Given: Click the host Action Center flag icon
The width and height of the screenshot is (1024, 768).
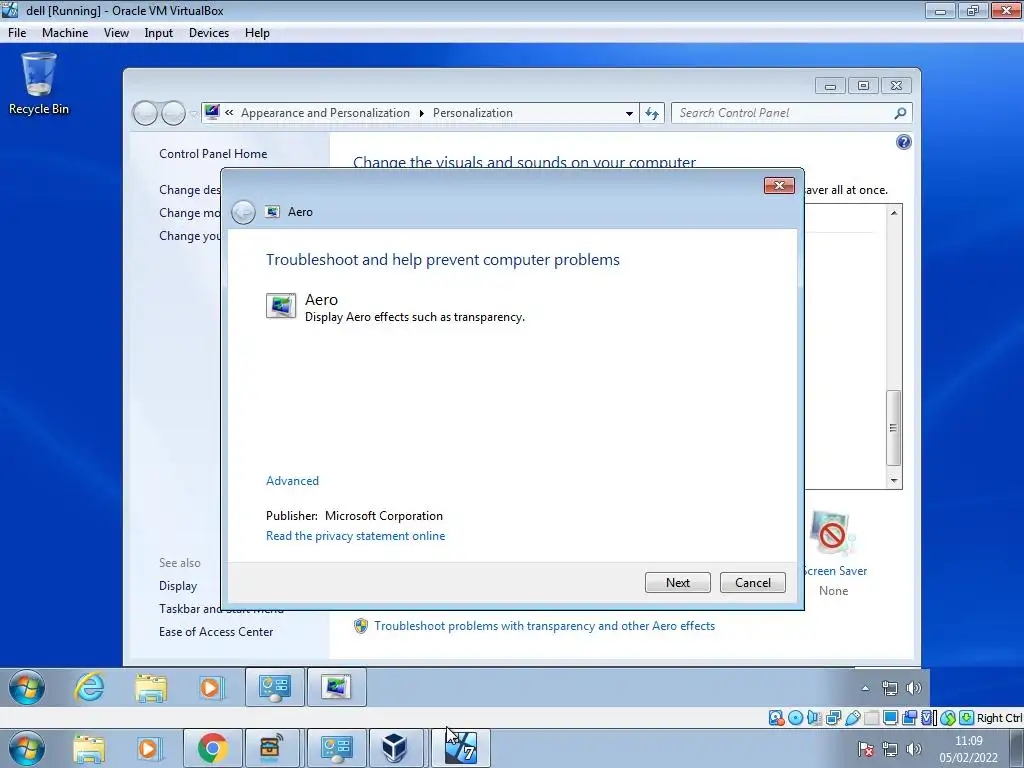Looking at the screenshot, I should [x=865, y=749].
